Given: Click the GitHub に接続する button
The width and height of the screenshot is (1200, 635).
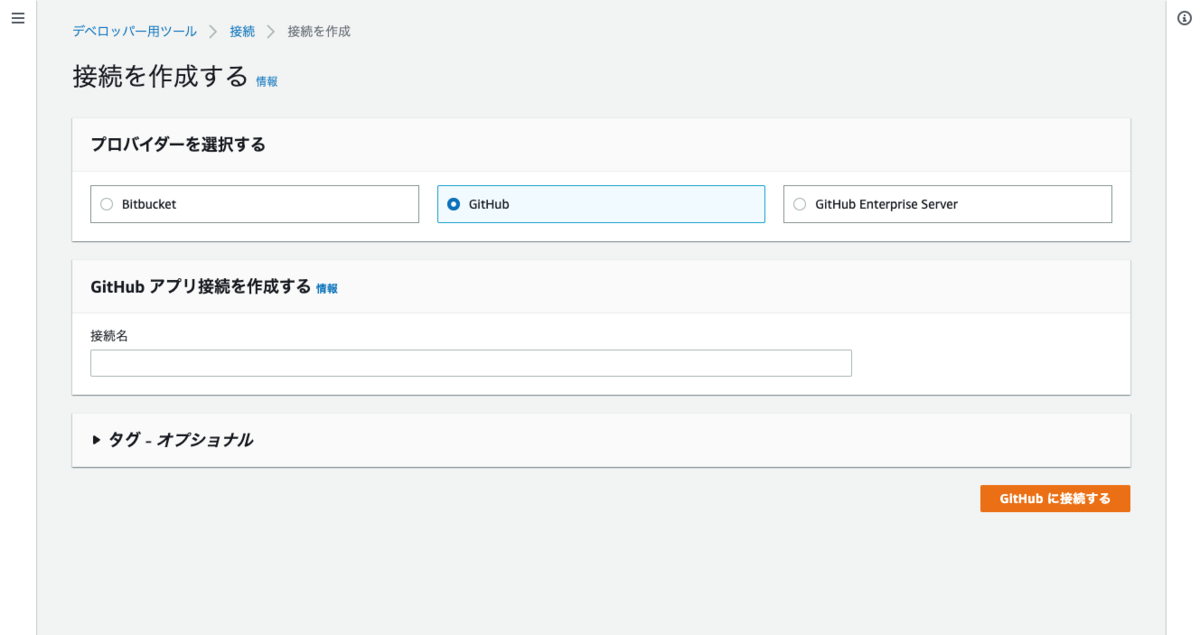Looking at the screenshot, I should pos(1055,498).
